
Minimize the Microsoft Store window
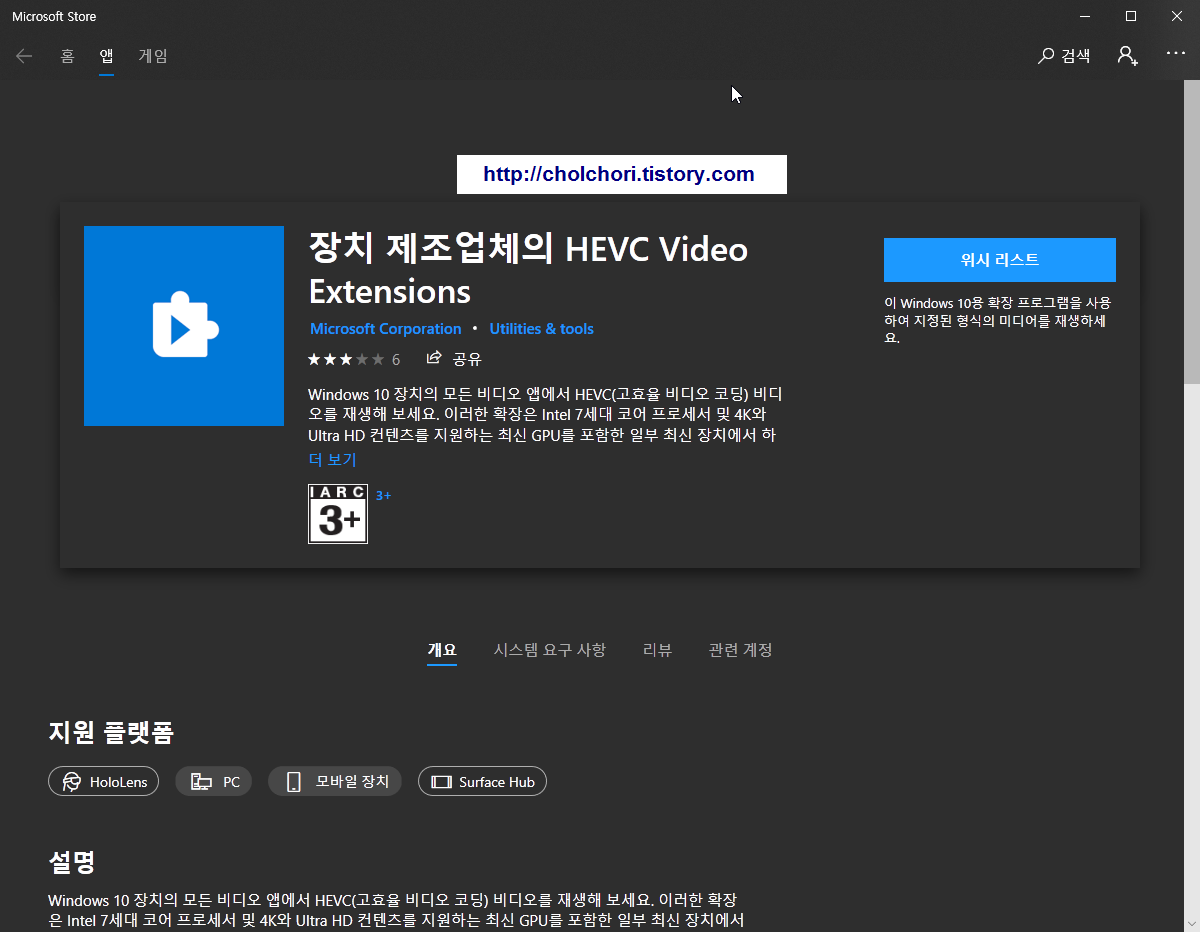(x=1085, y=16)
